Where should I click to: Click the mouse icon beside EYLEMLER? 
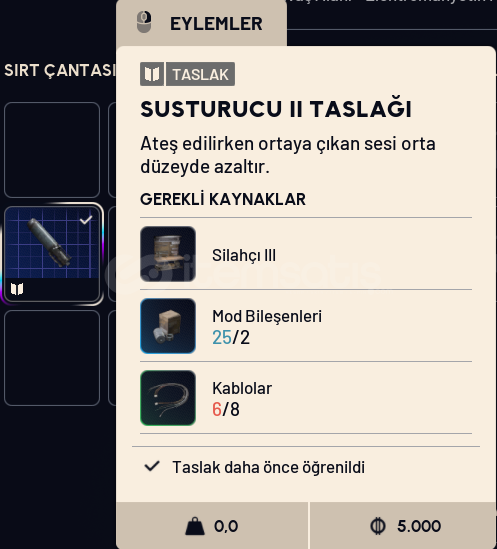pos(144,22)
